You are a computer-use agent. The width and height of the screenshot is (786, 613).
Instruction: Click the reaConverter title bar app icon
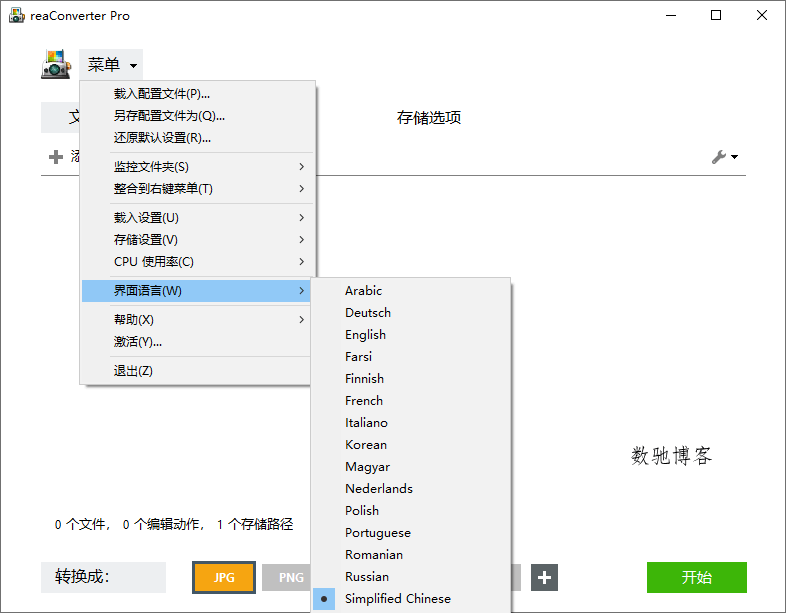tap(17, 16)
